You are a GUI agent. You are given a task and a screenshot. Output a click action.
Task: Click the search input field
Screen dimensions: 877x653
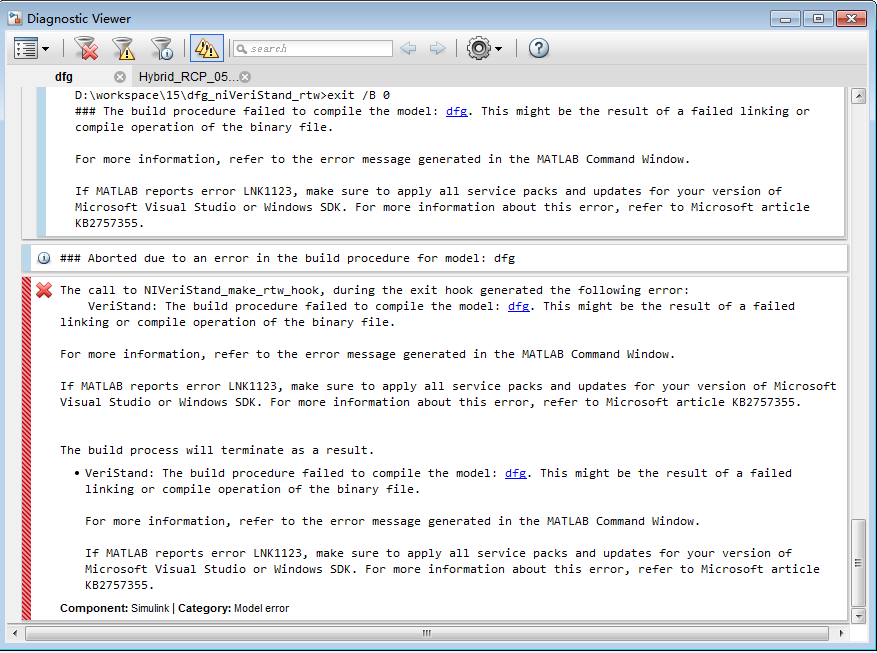pos(313,49)
